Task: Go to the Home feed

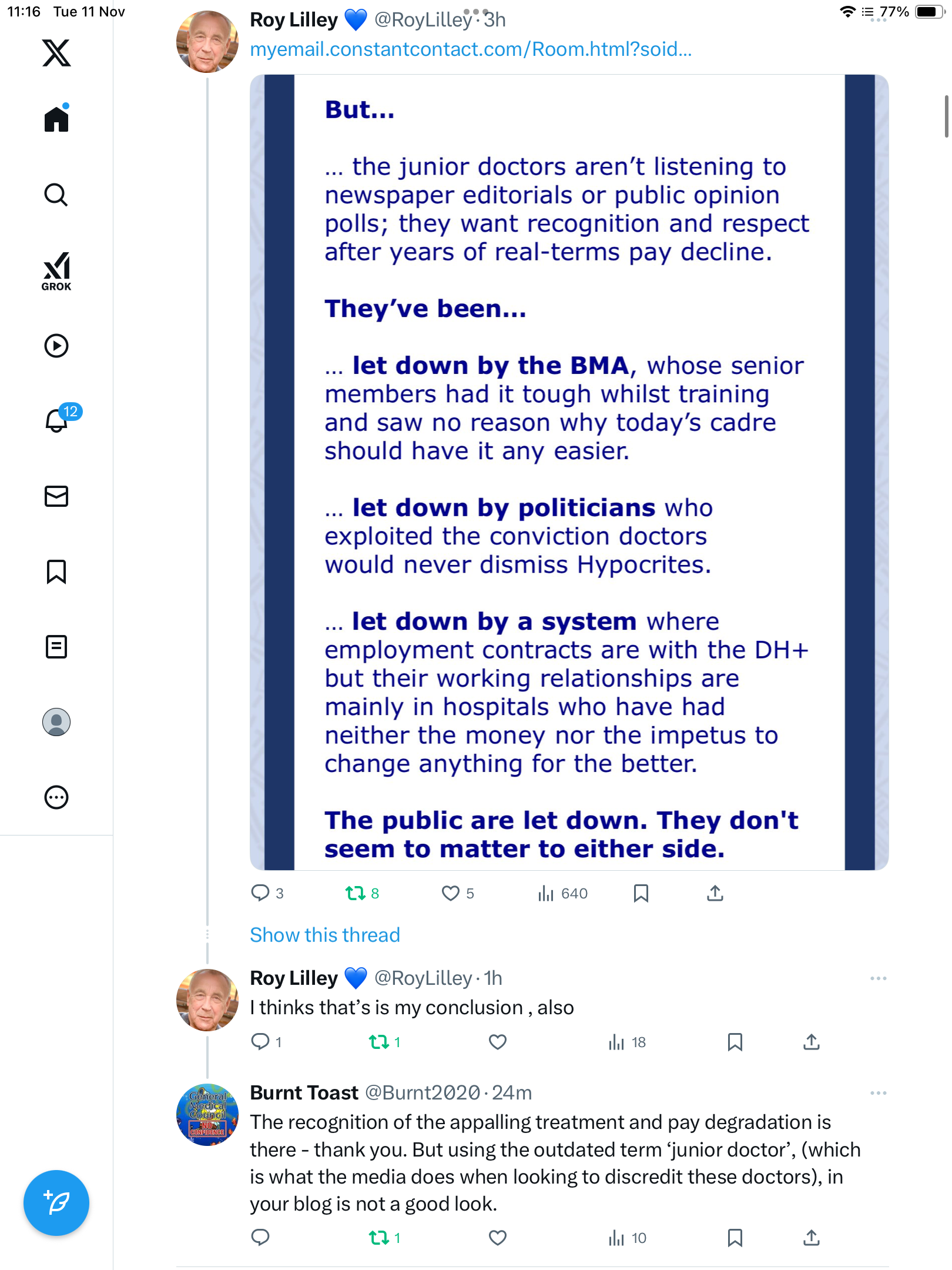Action: [56, 119]
